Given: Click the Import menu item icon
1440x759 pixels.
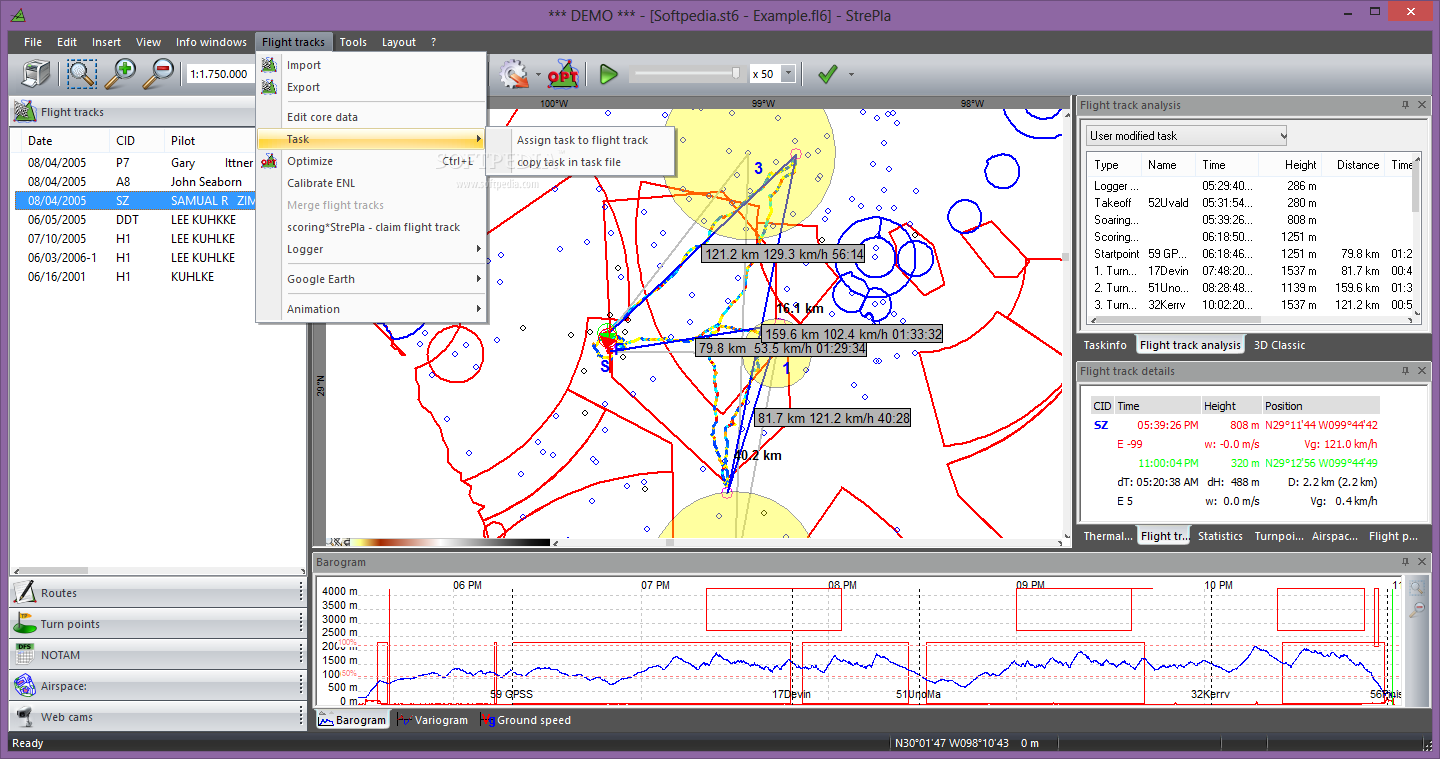Looking at the screenshot, I should tap(269, 65).
